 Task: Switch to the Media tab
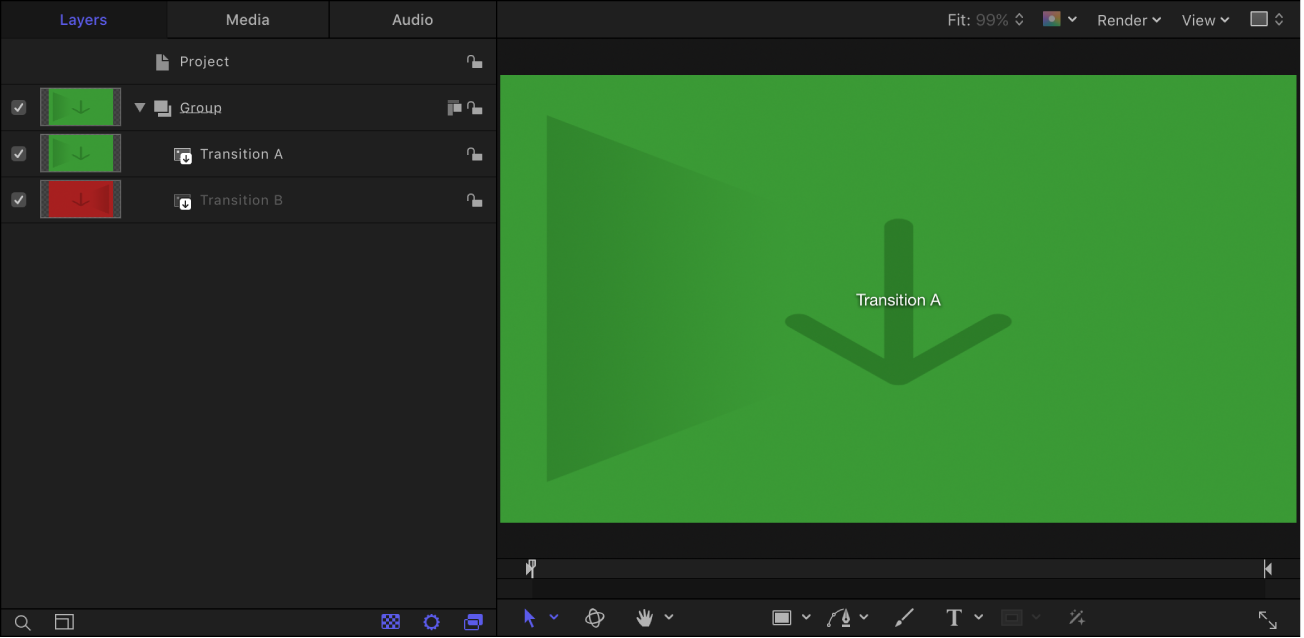click(x=246, y=19)
